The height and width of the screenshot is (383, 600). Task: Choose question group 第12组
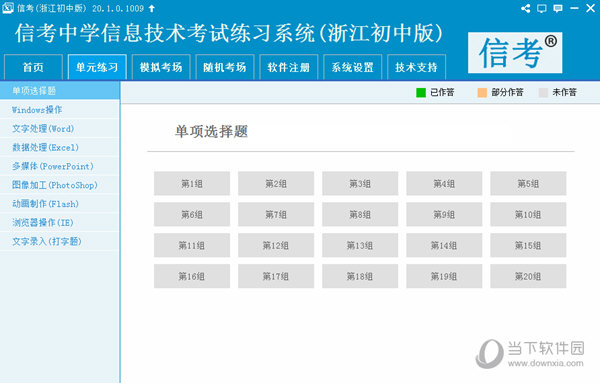point(276,245)
